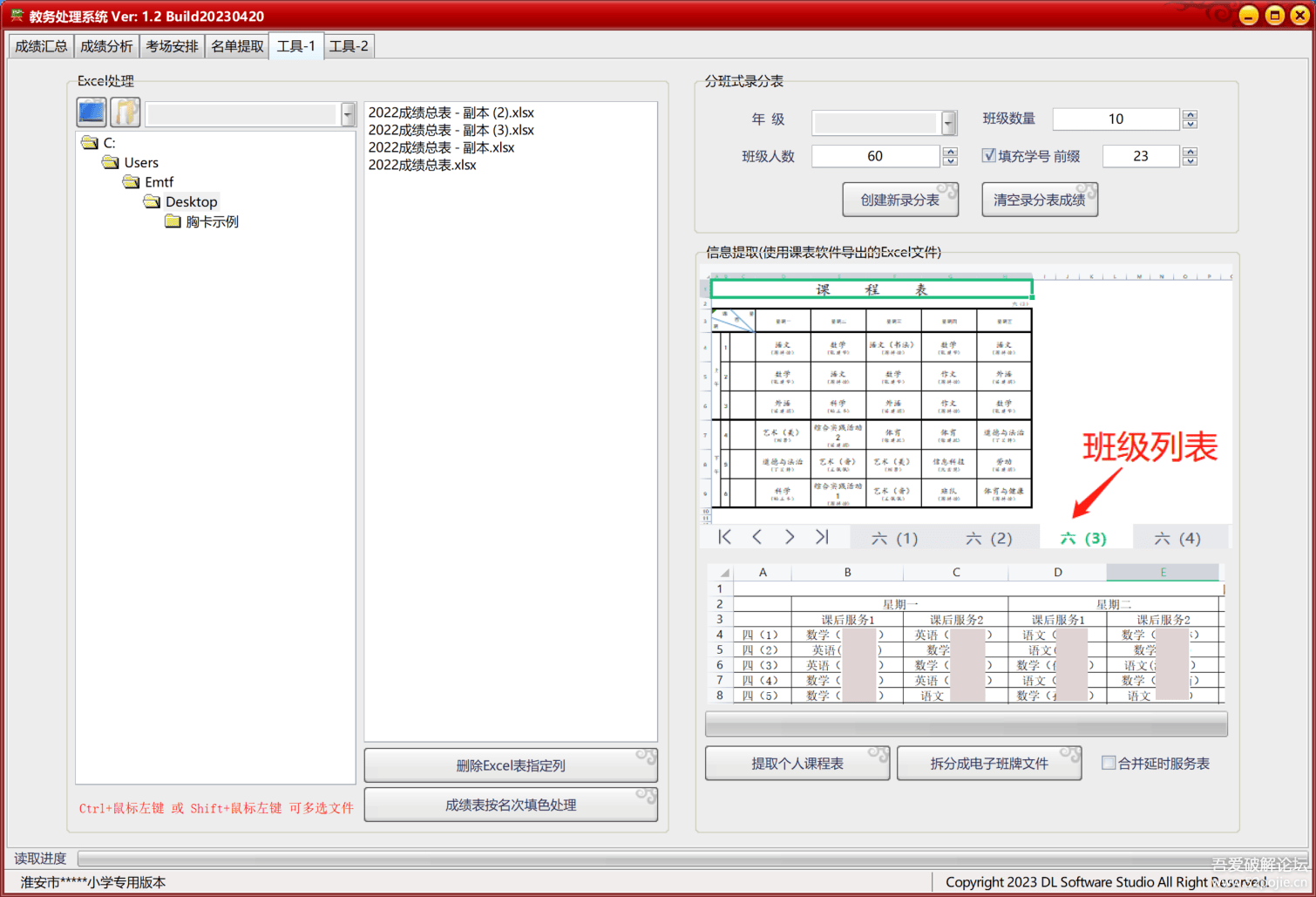Open the drive selection dropdown arrow
This screenshot has width=1316, height=897.
click(347, 113)
